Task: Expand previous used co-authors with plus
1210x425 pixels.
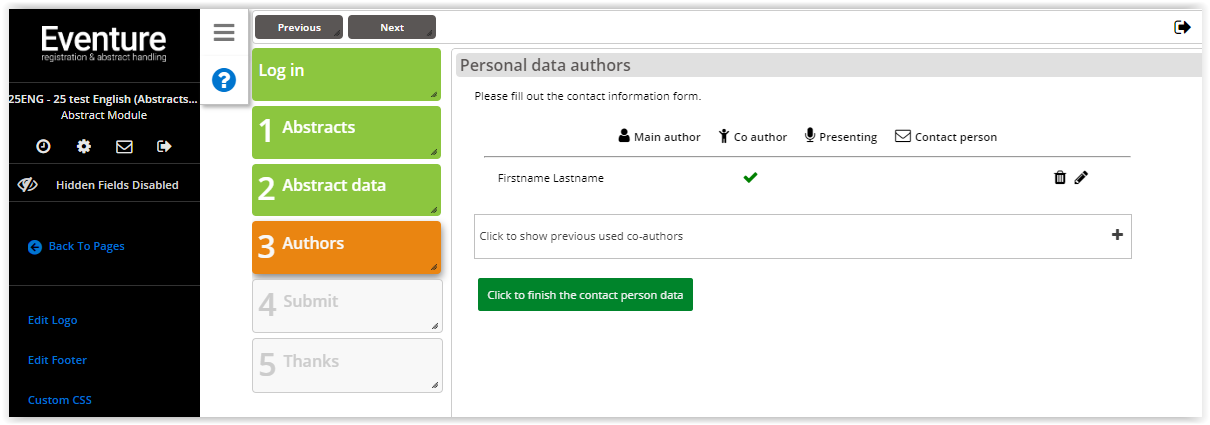Action: [x=1117, y=235]
